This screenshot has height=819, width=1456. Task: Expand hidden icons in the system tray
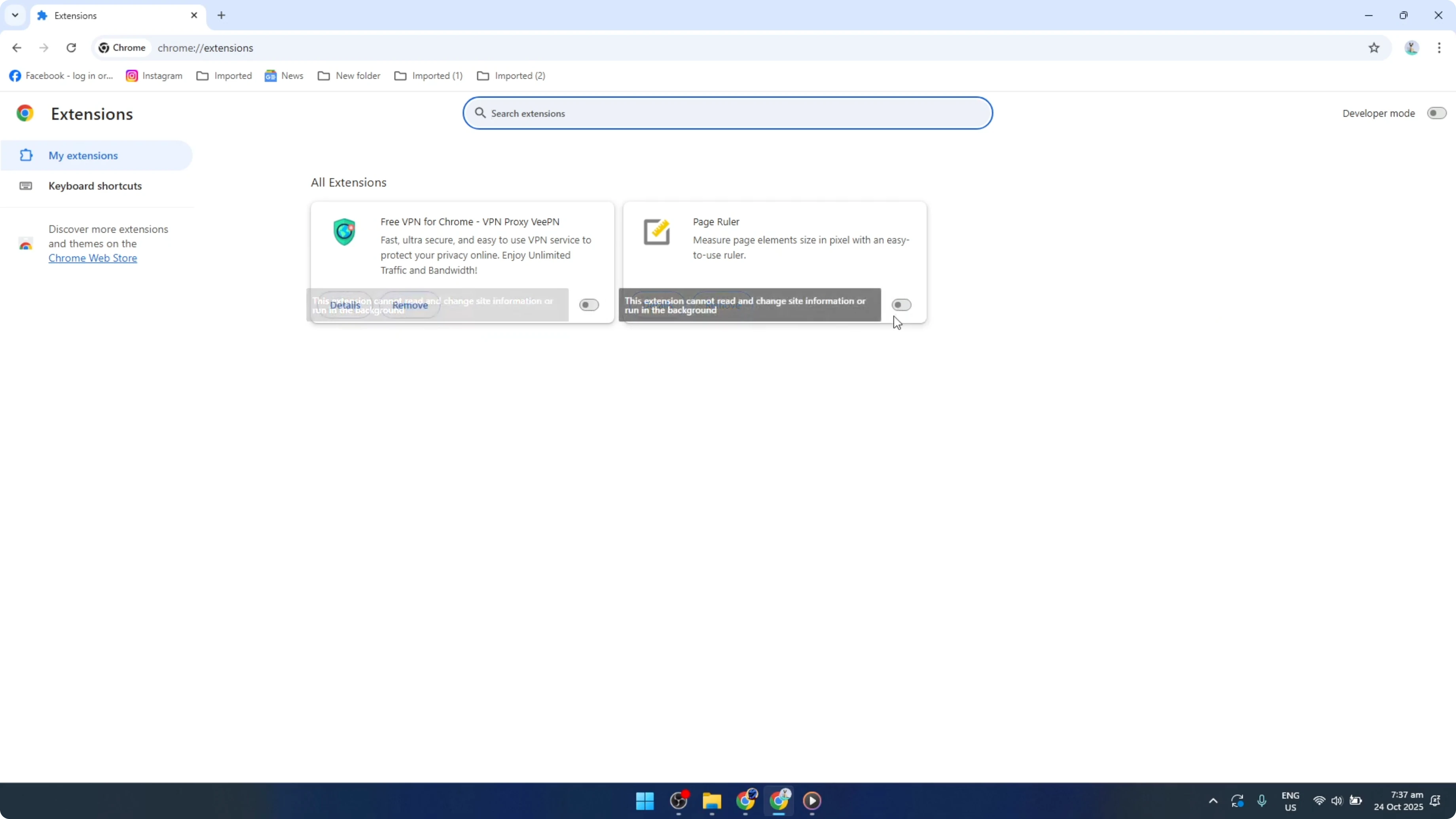(x=1212, y=801)
